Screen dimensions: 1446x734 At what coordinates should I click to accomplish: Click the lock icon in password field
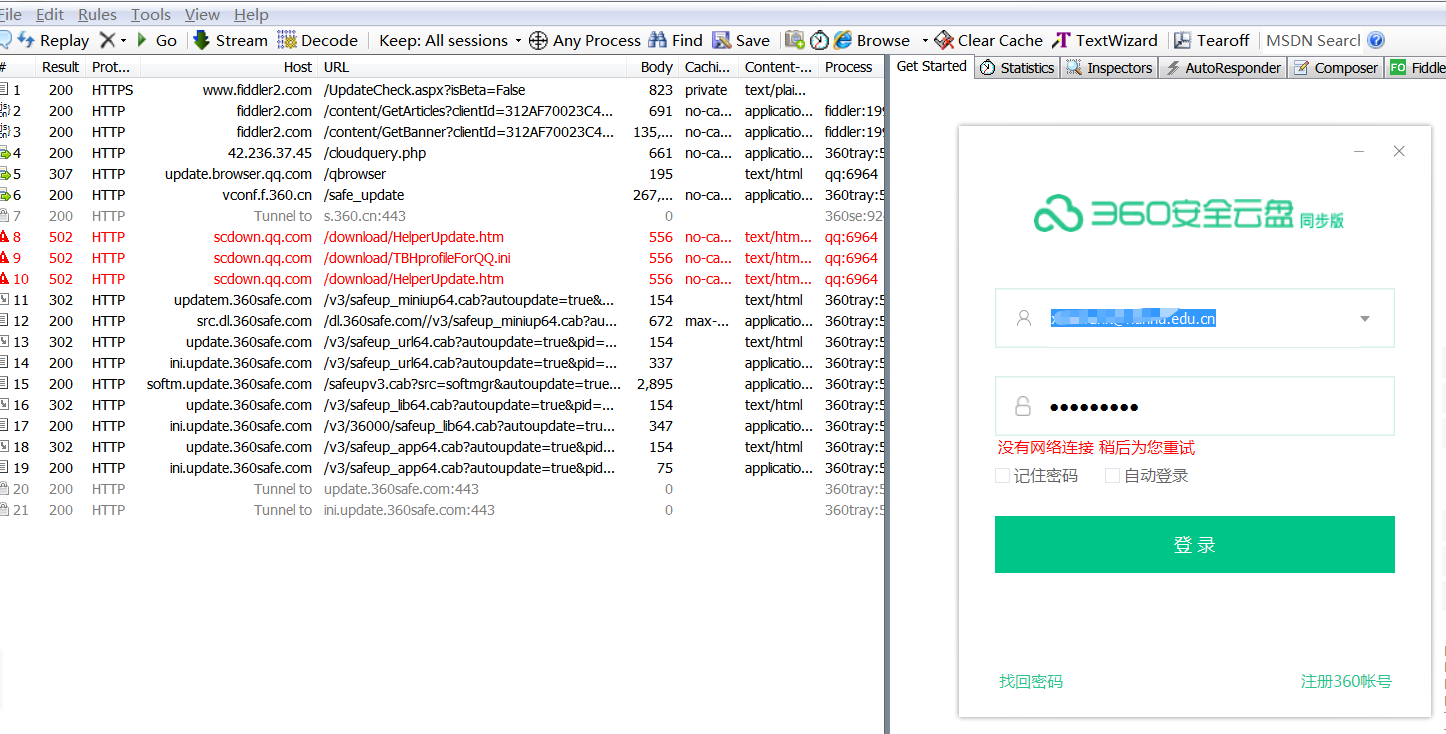click(x=1023, y=406)
